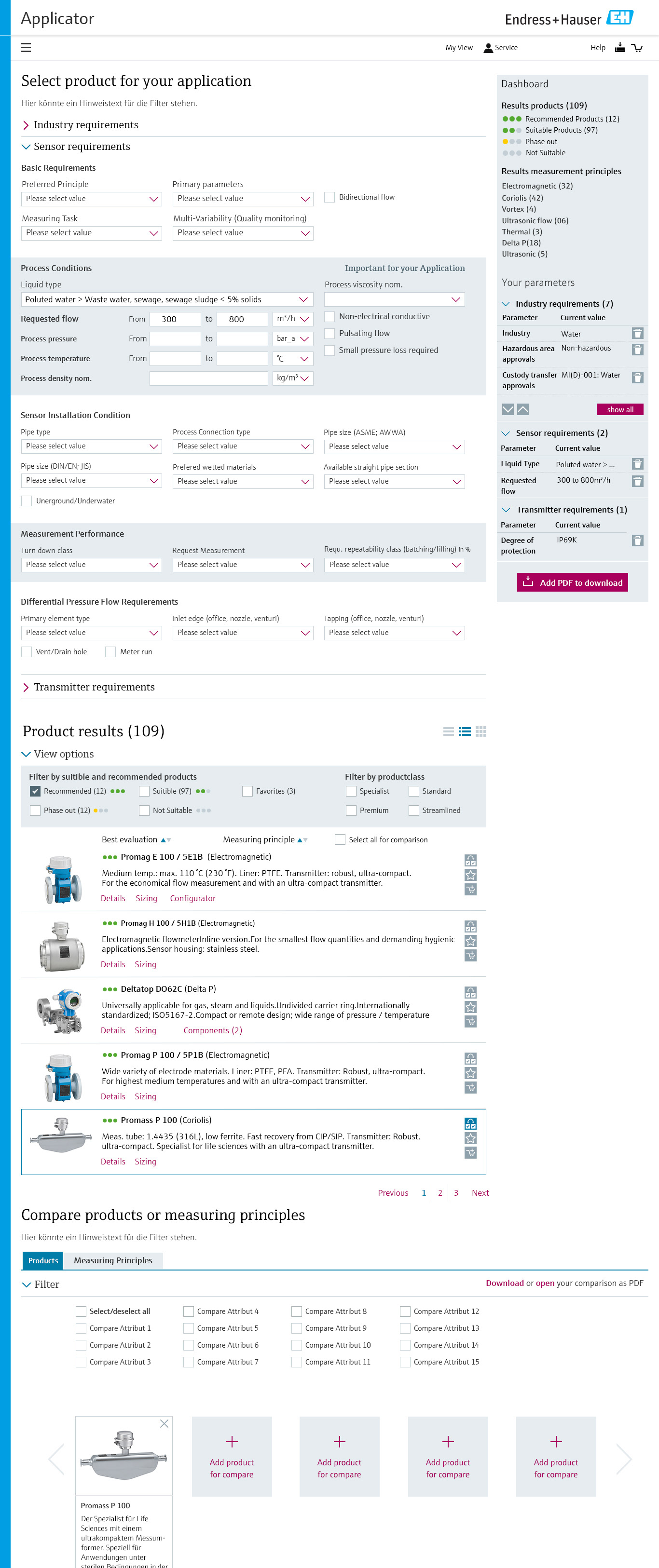Viewport: 659px width, 1568px height.
Task: Open the shopping cart icon in header
Action: (x=637, y=48)
